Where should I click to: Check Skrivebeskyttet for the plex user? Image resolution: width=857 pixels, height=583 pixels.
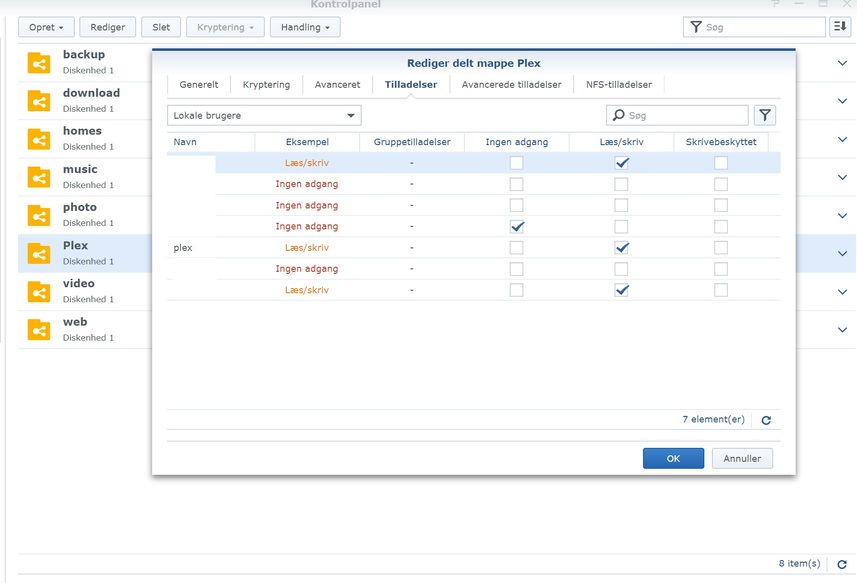pyautogui.click(x=721, y=248)
